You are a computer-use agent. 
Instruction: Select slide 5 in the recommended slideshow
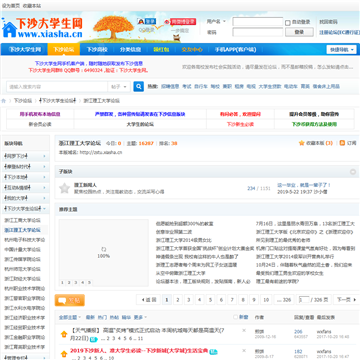pyautogui.click(x=89, y=282)
